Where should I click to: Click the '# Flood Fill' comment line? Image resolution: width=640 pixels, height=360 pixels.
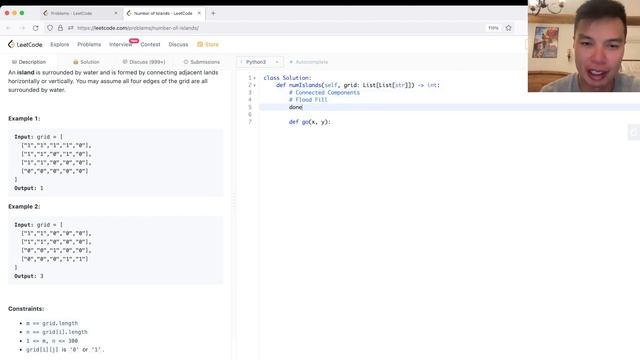pyautogui.click(x=308, y=100)
